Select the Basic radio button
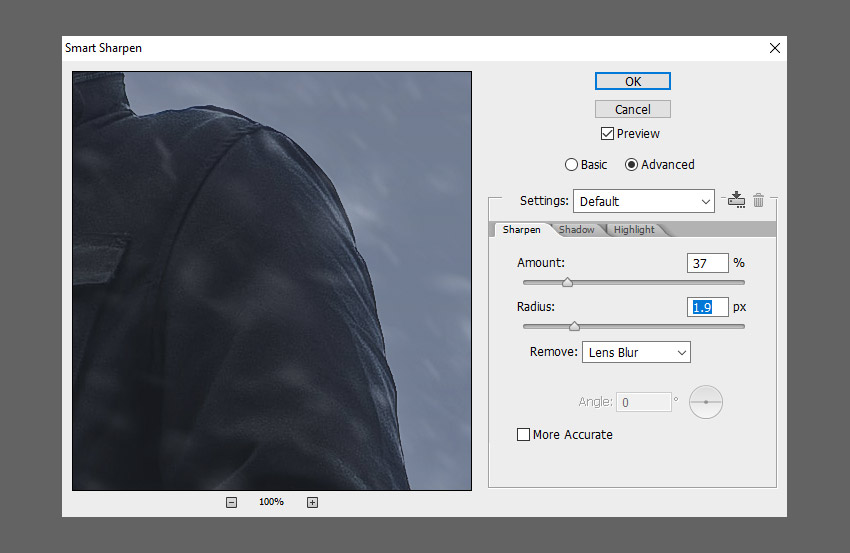The width and height of the screenshot is (850, 553). click(571, 164)
